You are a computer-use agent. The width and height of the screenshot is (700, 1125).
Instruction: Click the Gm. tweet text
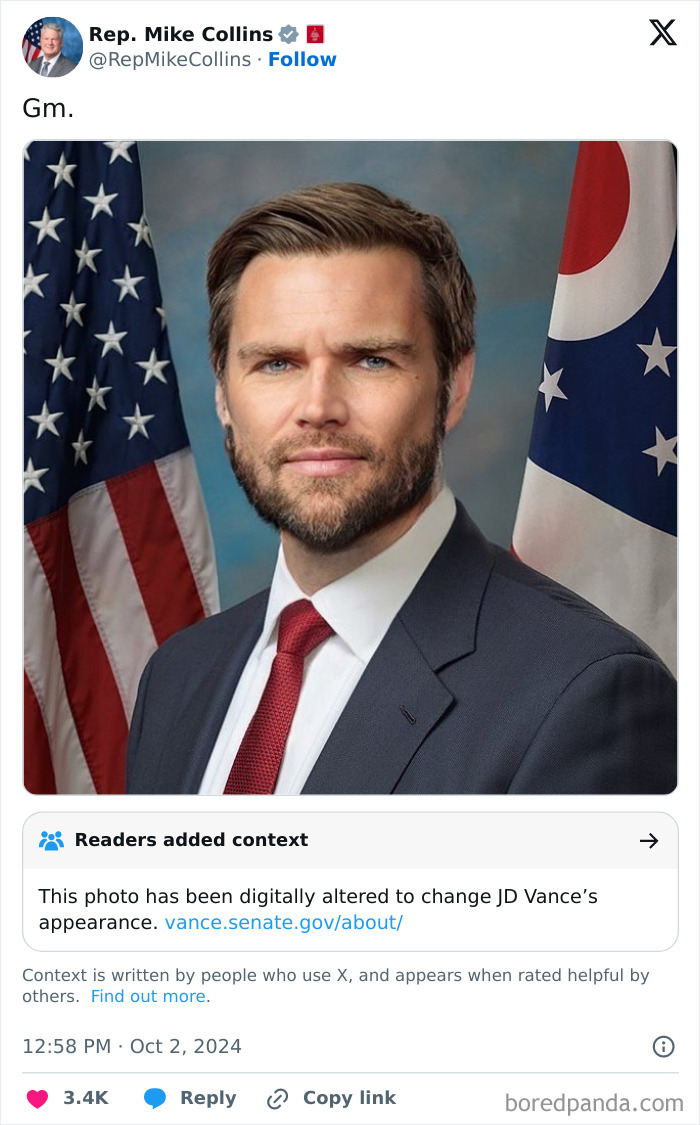(45, 107)
